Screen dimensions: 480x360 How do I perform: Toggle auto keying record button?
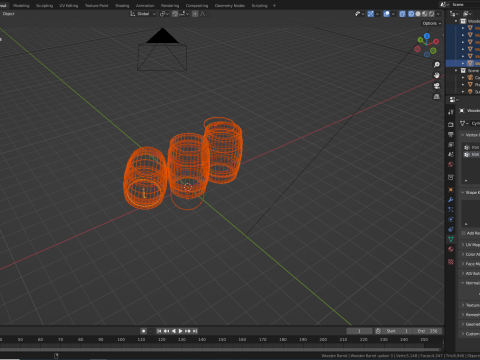(144, 331)
